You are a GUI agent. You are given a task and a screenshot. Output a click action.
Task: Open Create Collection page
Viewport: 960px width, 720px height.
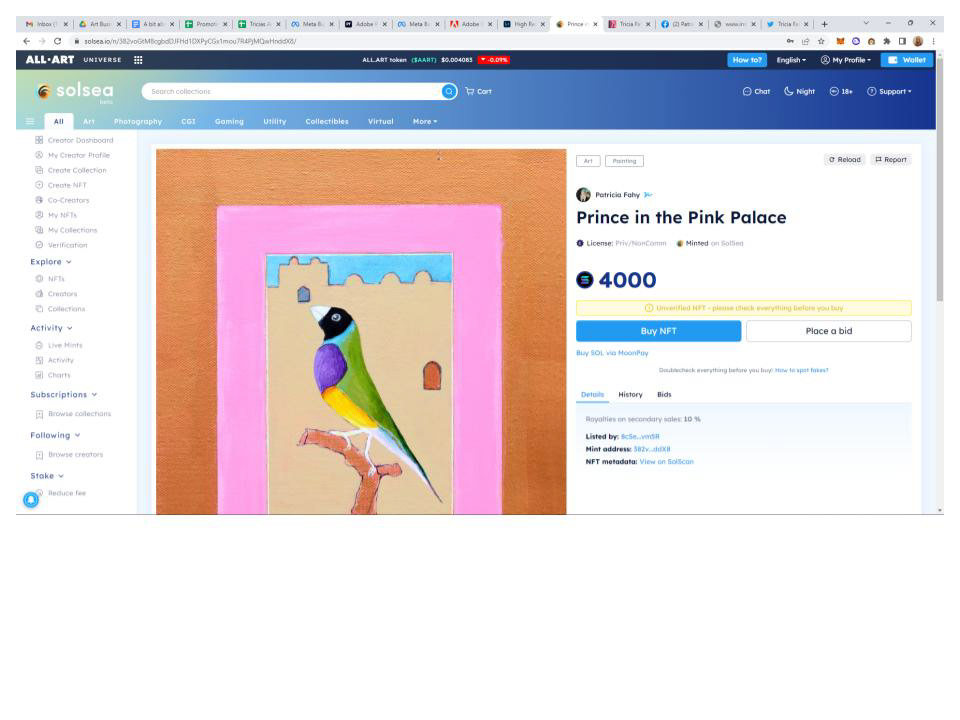[x=70, y=170]
